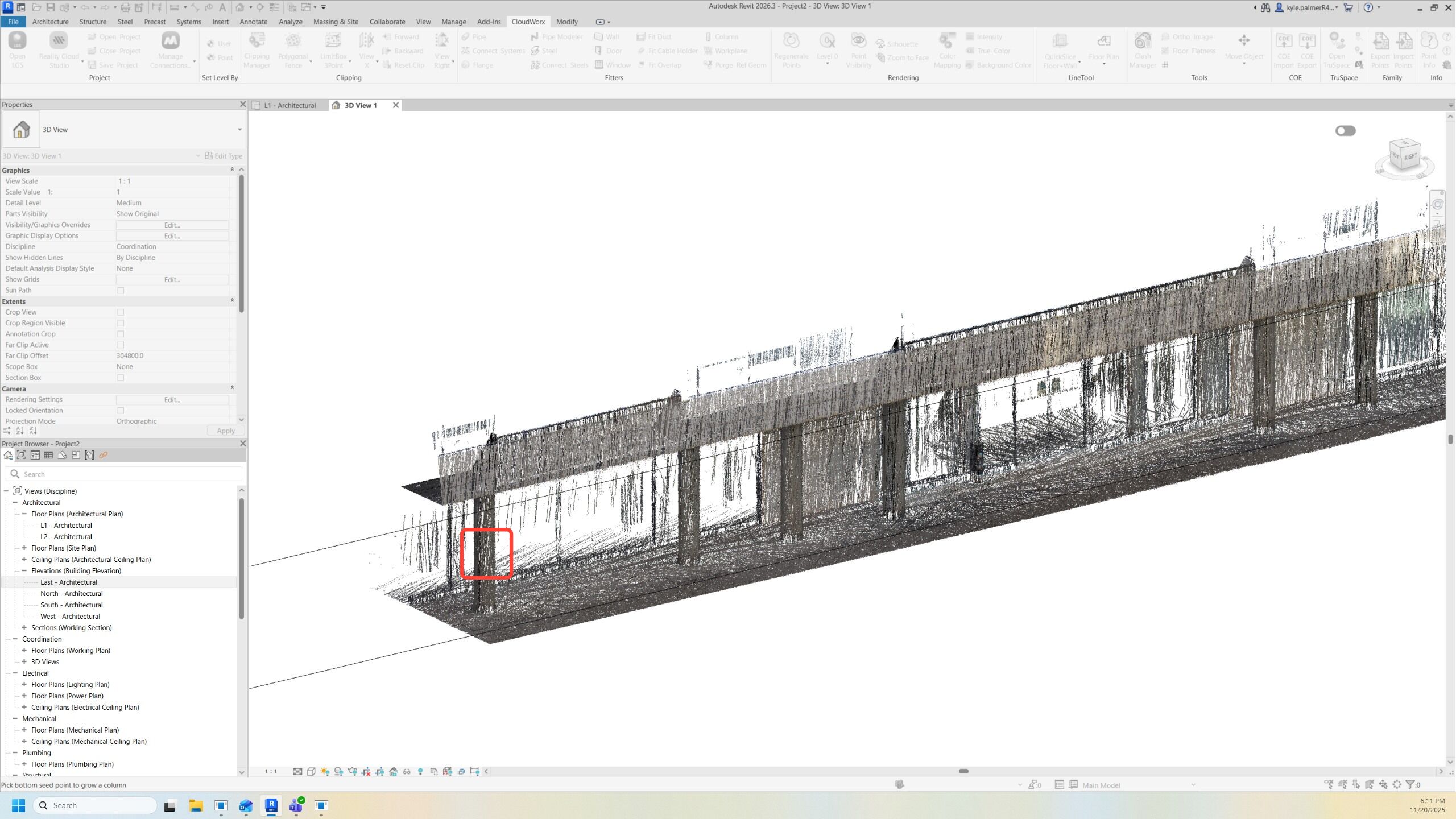Switch to the L1 - Architectural tab
The image size is (1456, 819).
pos(289,105)
